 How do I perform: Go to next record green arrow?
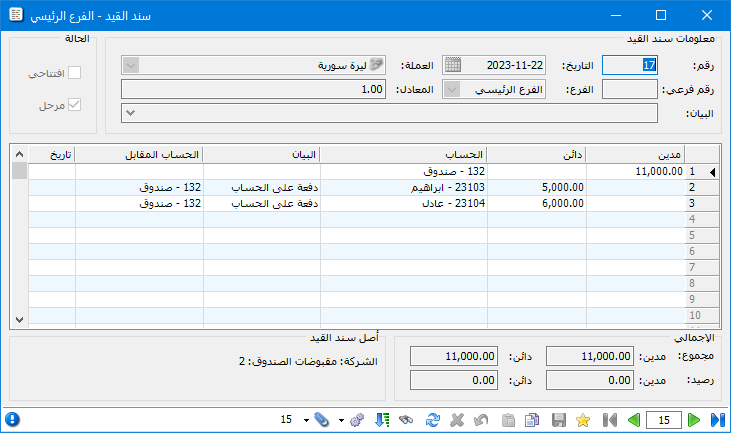[694, 420]
